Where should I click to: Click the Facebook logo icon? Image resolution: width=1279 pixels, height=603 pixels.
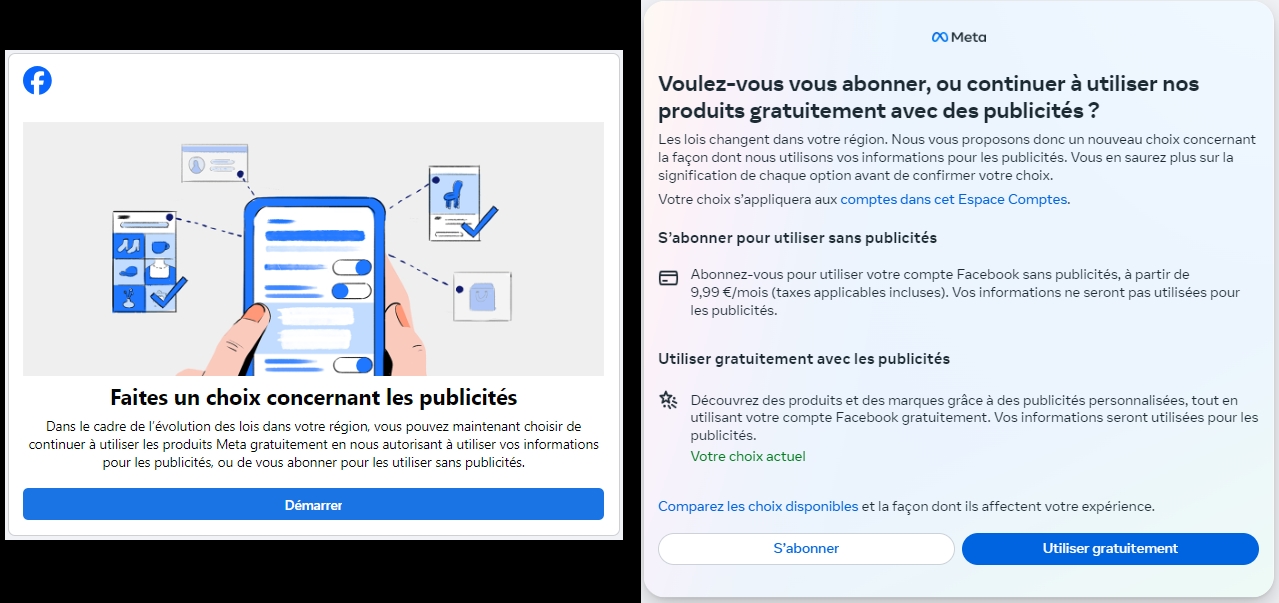pyautogui.click(x=37, y=81)
